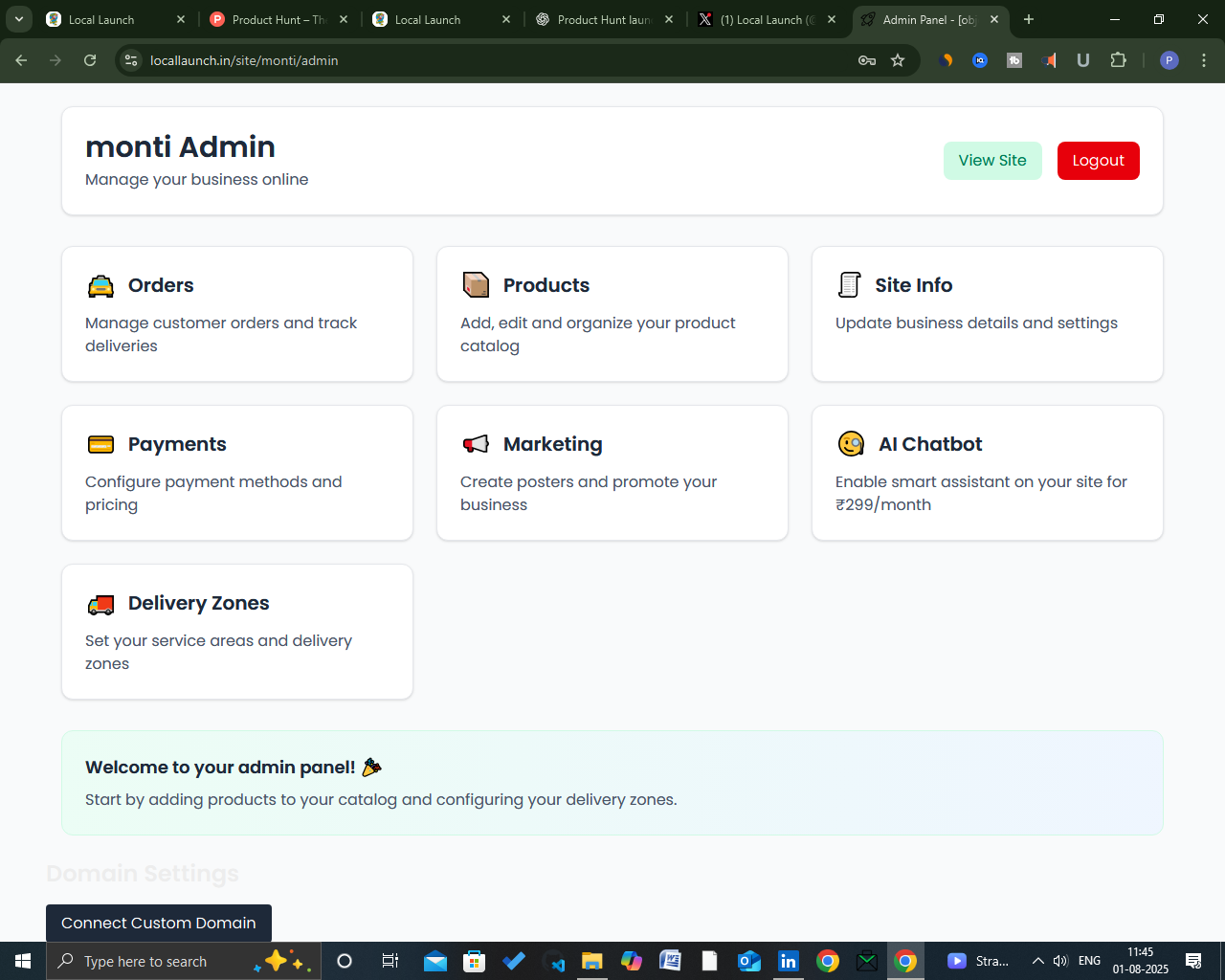Click the AI Chatbot face icon
Screen dimensions: 1225x980
coord(851,444)
